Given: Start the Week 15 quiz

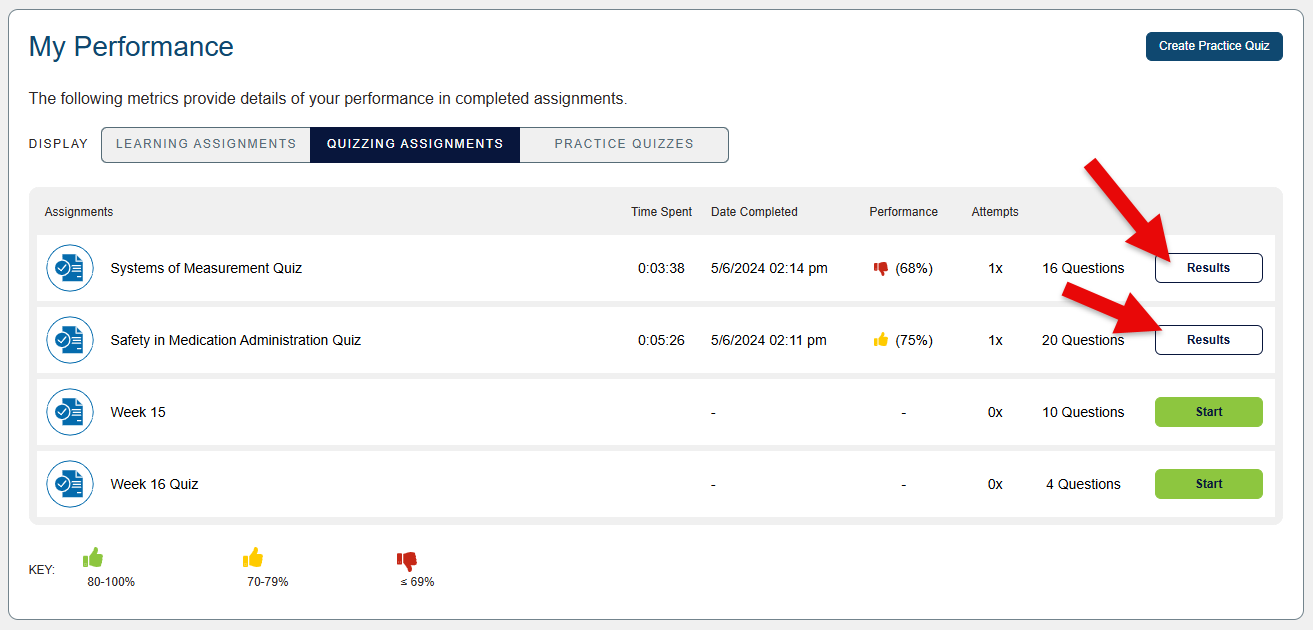Looking at the screenshot, I should click(1208, 412).
